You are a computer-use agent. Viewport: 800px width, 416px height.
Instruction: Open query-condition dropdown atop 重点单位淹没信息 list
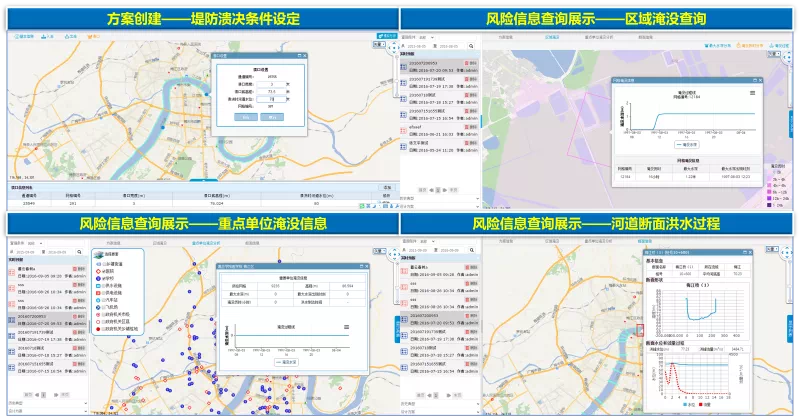click(x=35, y=243)
